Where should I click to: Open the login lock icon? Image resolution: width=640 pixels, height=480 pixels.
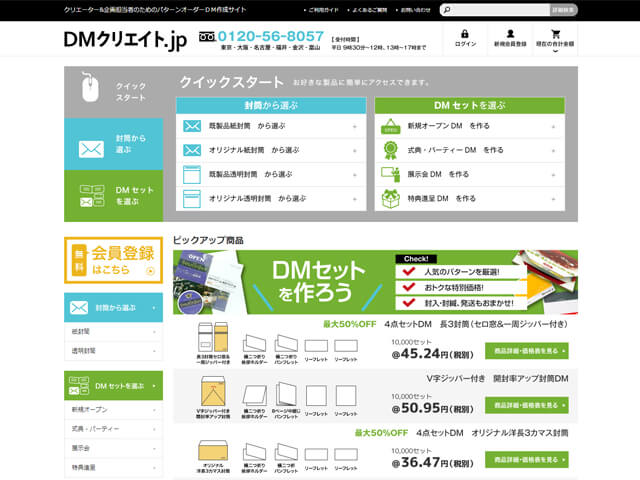[x=465, y=33]
